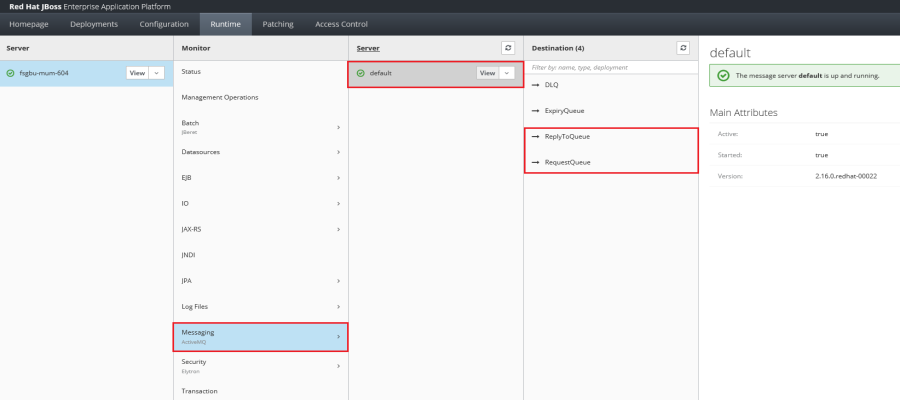The height and width of the screenshot is (400, 900).
Task: Select JPA monitor item
Action: [261, 281]
